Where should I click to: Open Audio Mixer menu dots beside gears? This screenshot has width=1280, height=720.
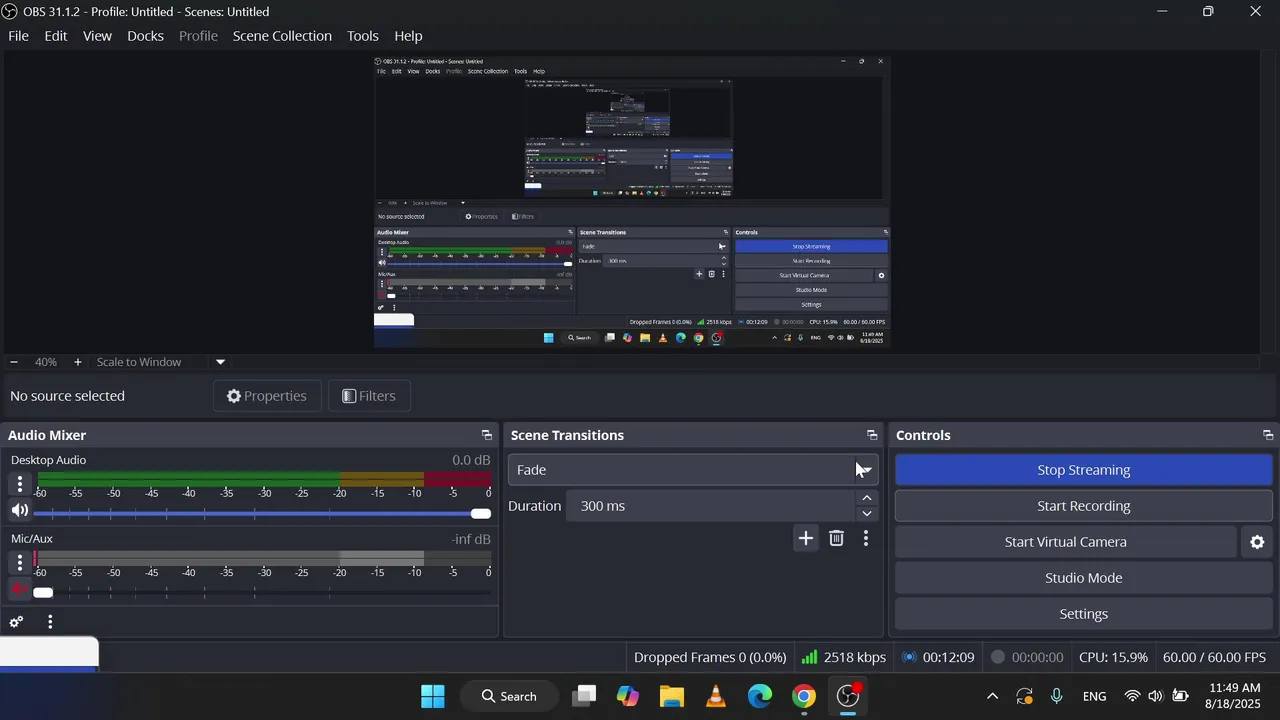[50, 622]
